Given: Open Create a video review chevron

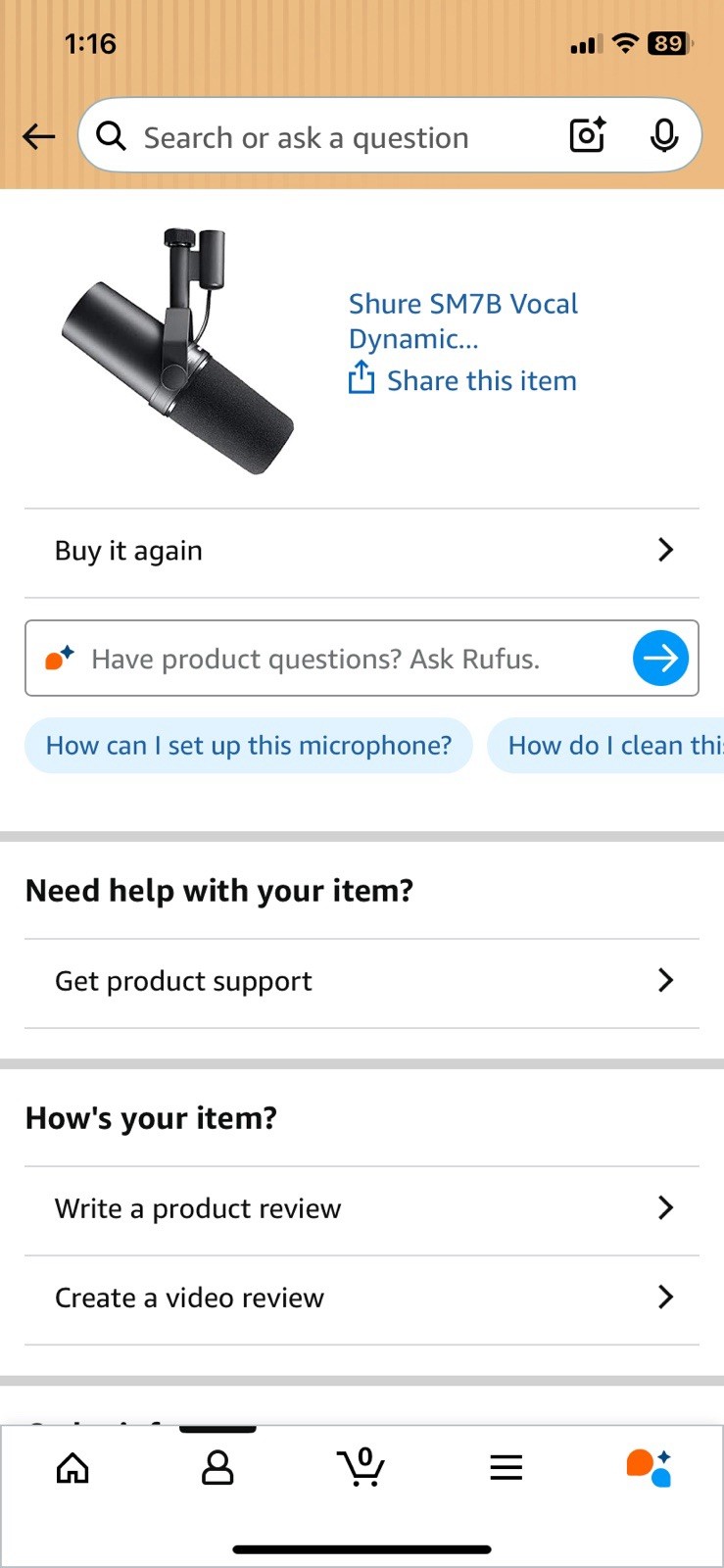Looking at the screenshot, I should tap(665, 1297).
